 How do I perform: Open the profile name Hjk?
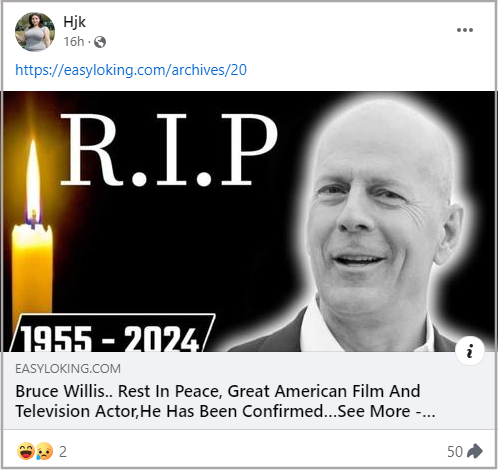coord(75,22)
